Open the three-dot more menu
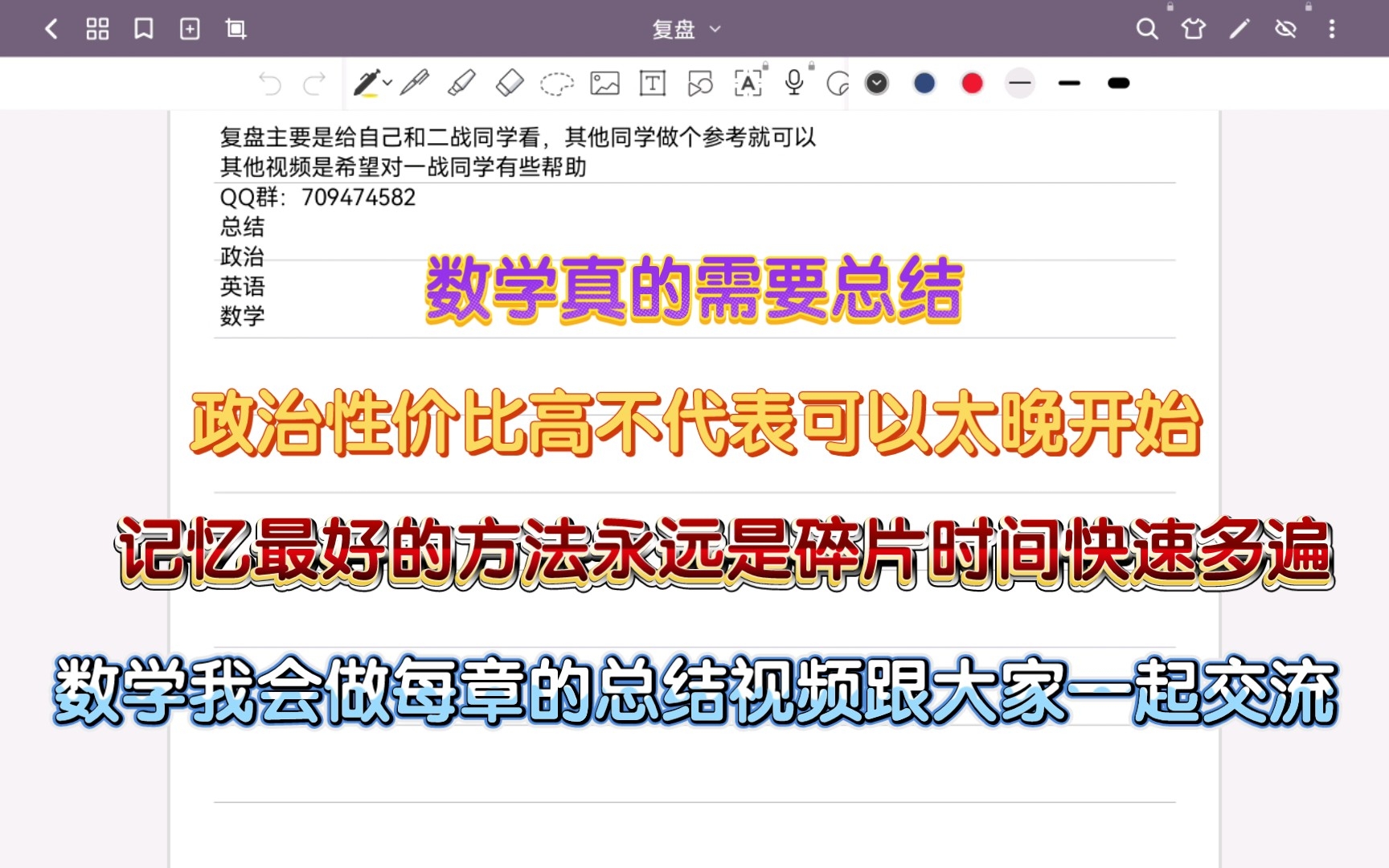Screen dimensions: 1389x868 (1332, 30)
